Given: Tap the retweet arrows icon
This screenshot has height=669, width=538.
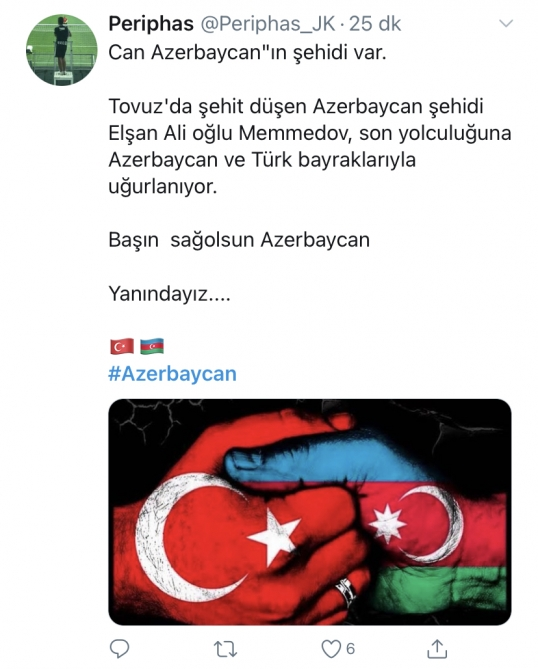Looking at the screenshot, I should pos(225,649).
